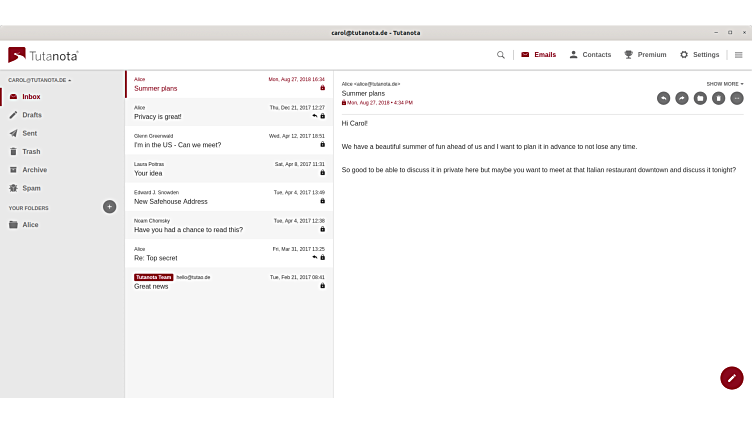Click the search magnifier icon
The image size is (752, 423).
[x=501, y=55]
